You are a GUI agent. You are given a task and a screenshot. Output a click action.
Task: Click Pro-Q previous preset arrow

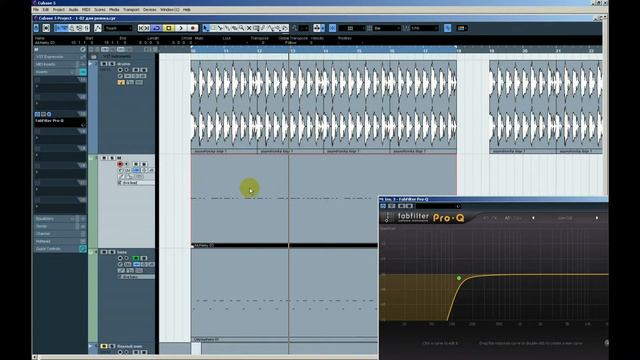point(533,218)
